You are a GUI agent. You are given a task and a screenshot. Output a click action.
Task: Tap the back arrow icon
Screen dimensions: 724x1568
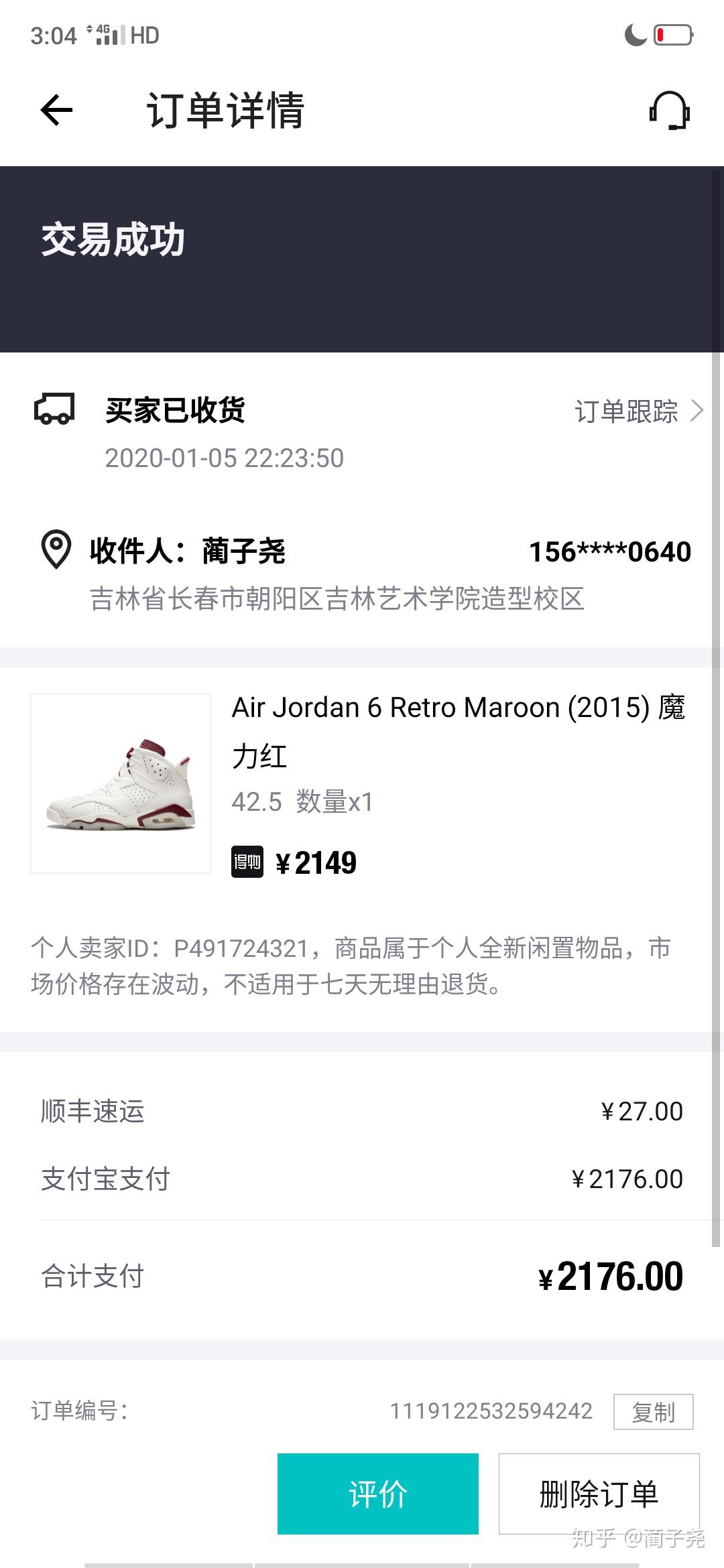(x=56, y=111)
